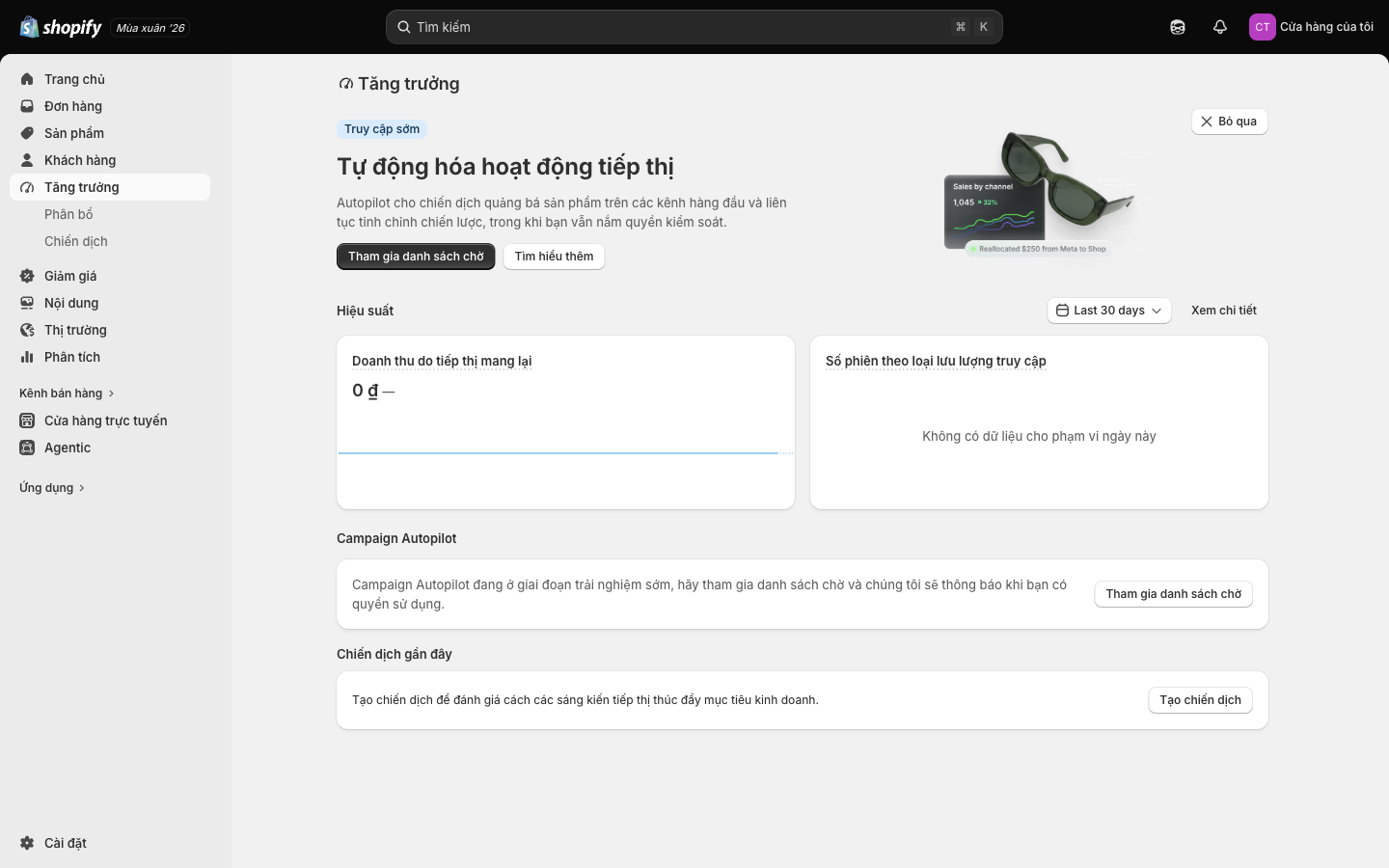Click the Sản phẩm tag icon

[27, 133]
